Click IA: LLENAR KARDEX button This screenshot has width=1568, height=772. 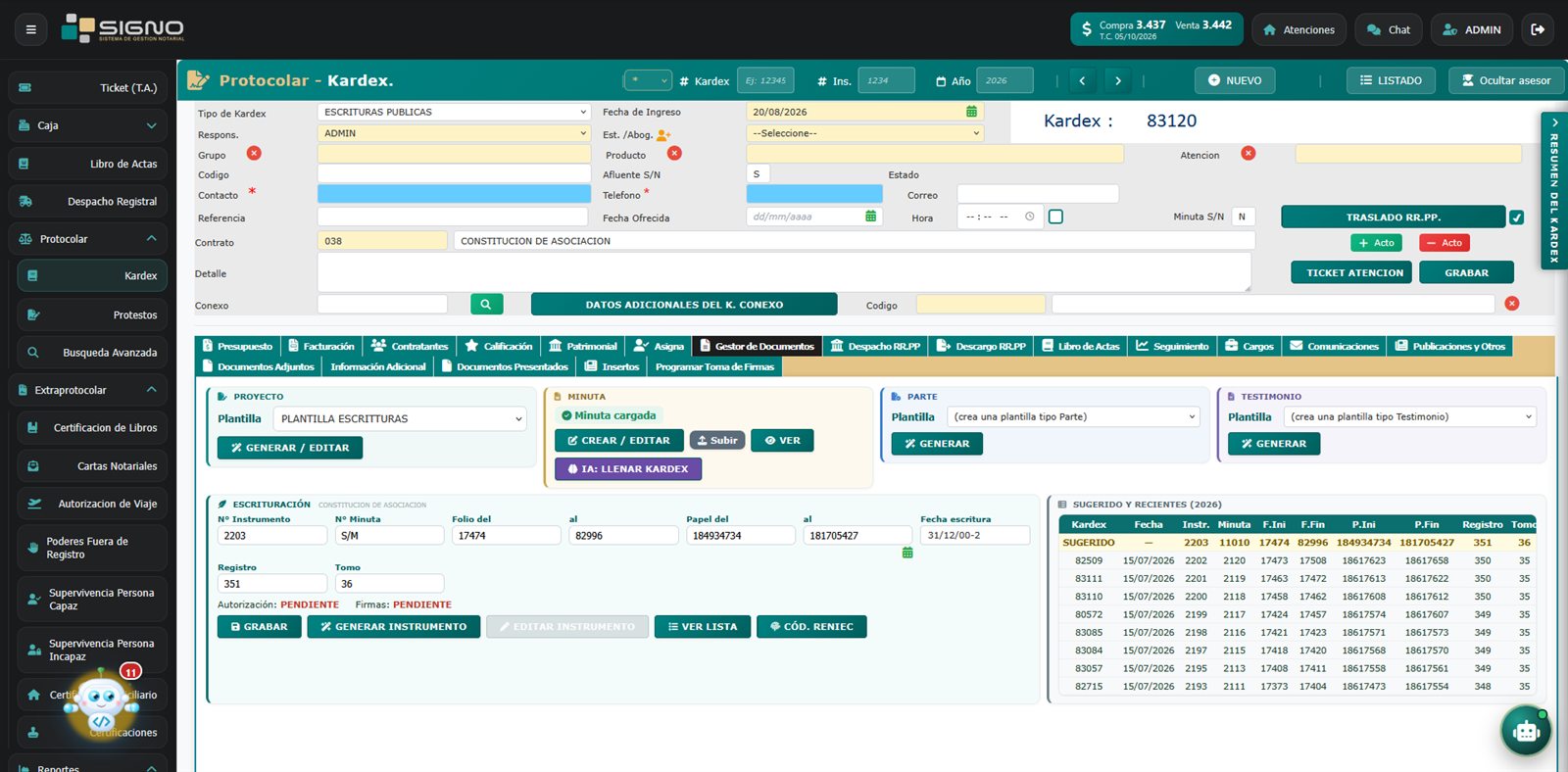click(628, 469)
